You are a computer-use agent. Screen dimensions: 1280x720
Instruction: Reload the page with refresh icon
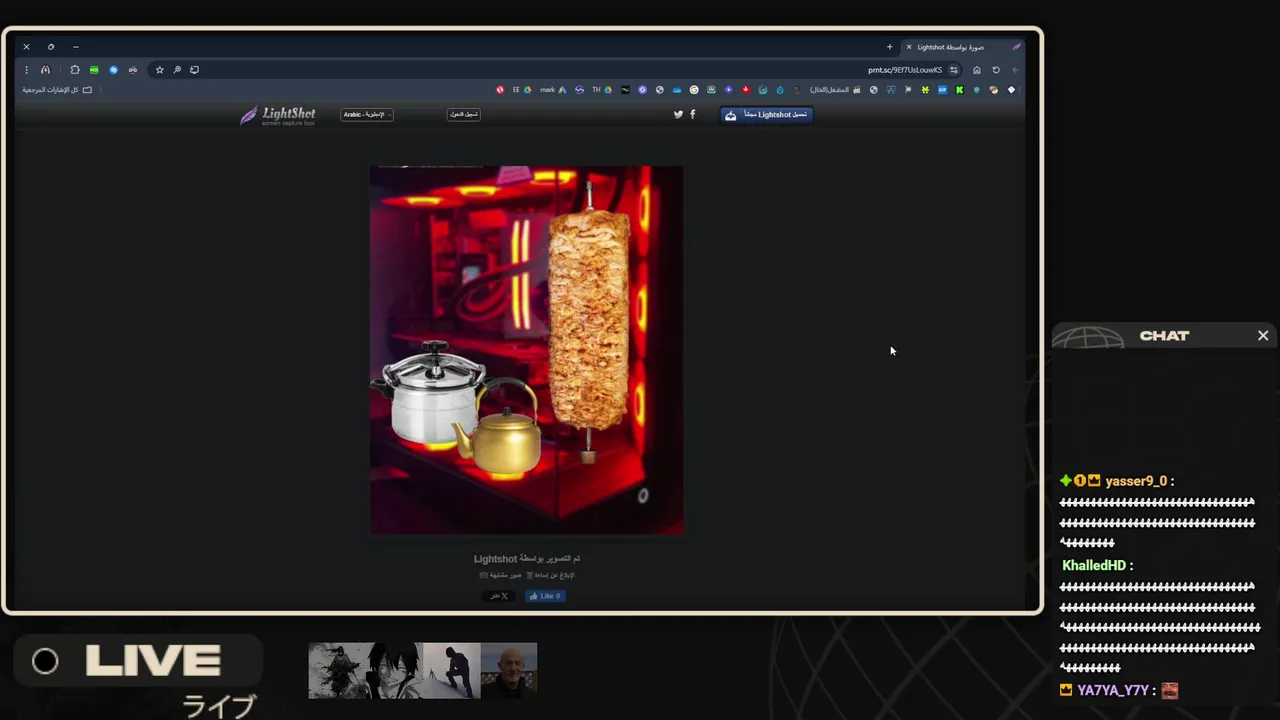coord(996,70)
